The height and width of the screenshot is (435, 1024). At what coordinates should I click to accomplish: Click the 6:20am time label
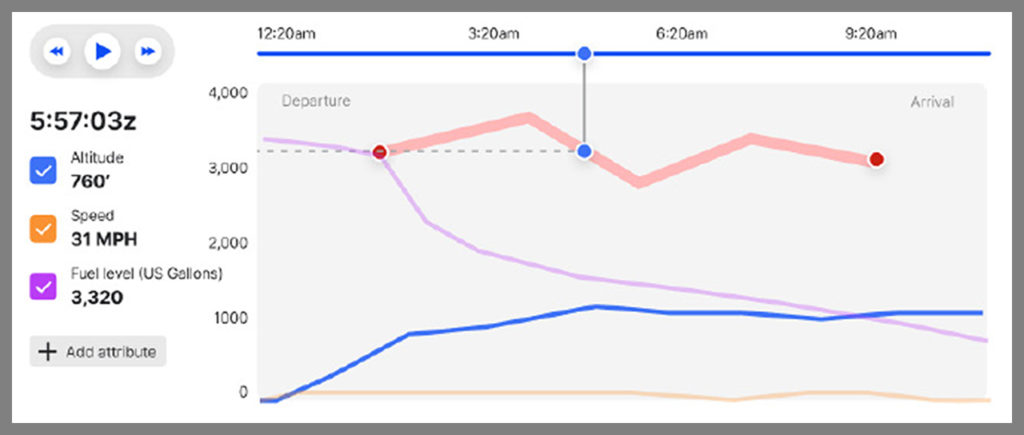click(x=681, y=33)
